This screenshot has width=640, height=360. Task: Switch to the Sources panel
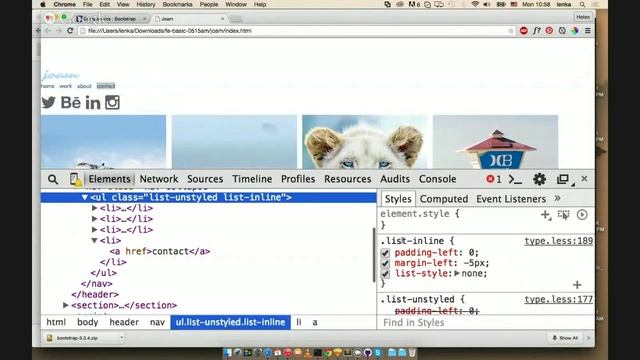205,179
